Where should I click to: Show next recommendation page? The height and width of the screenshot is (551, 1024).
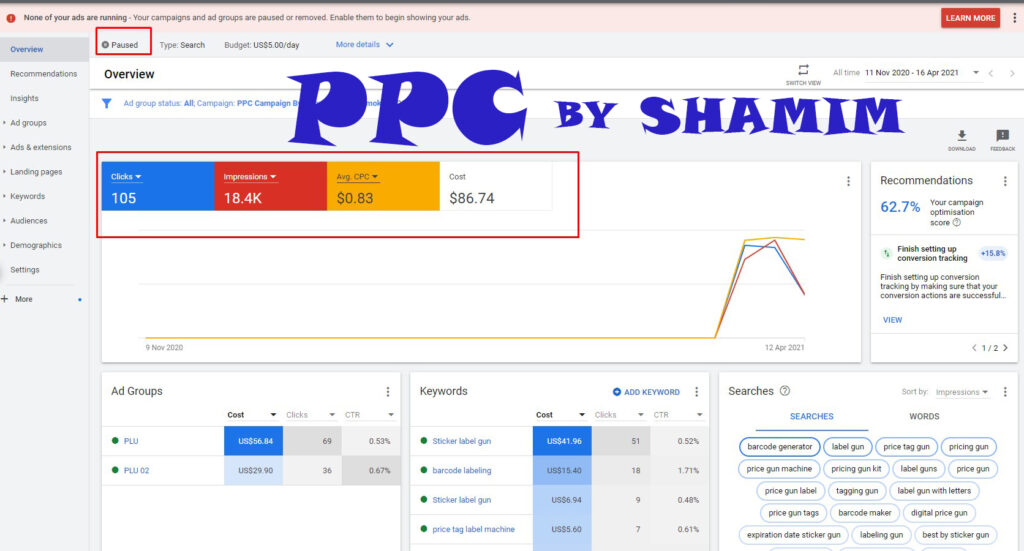point(1006,348)
